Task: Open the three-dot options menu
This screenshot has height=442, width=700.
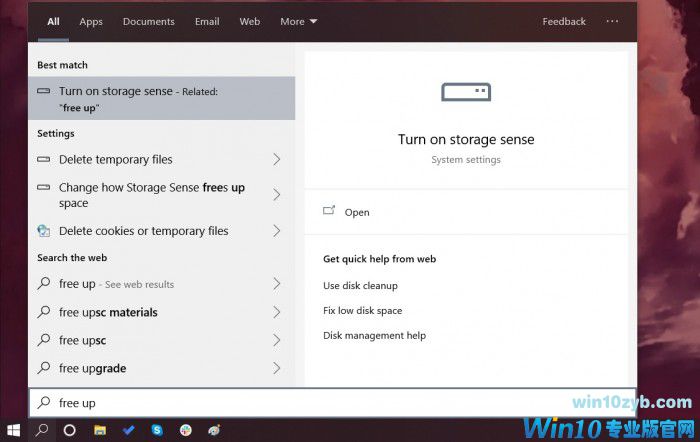Action: tap(612, 21)
